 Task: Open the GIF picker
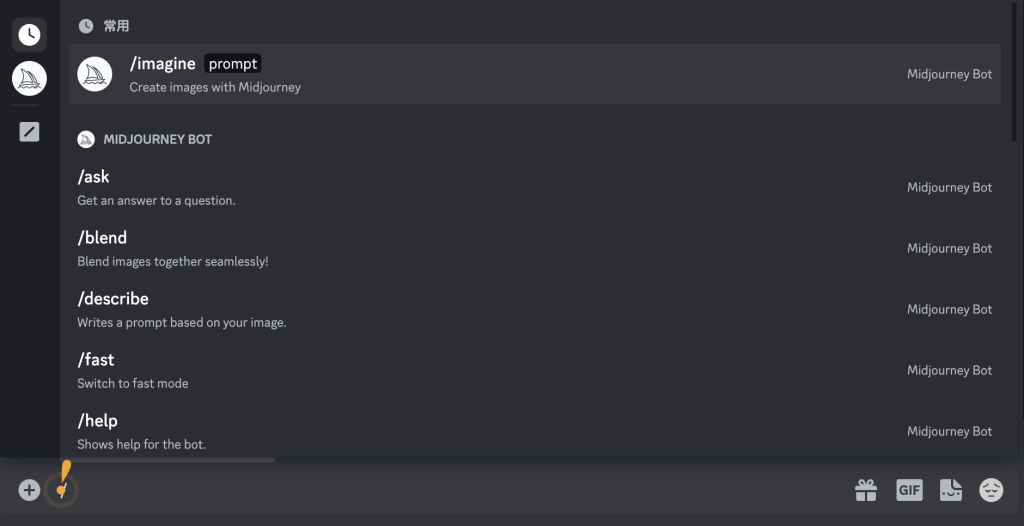point(909,490)
